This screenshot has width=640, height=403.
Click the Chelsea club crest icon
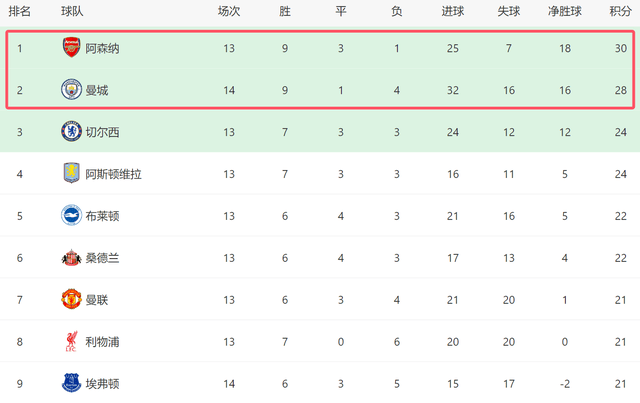71,132
